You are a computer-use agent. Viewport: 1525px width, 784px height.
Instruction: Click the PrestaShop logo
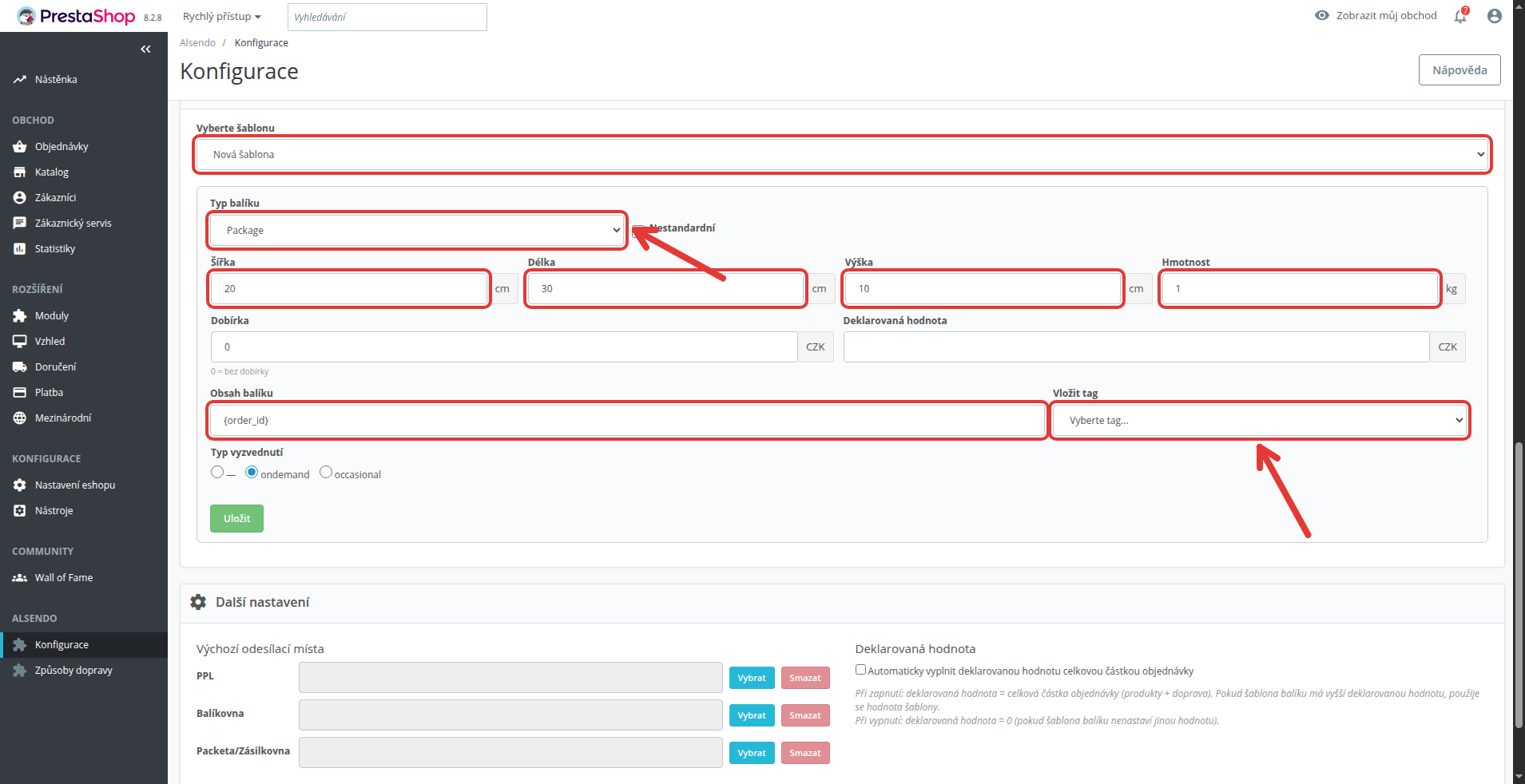[77, 16]
